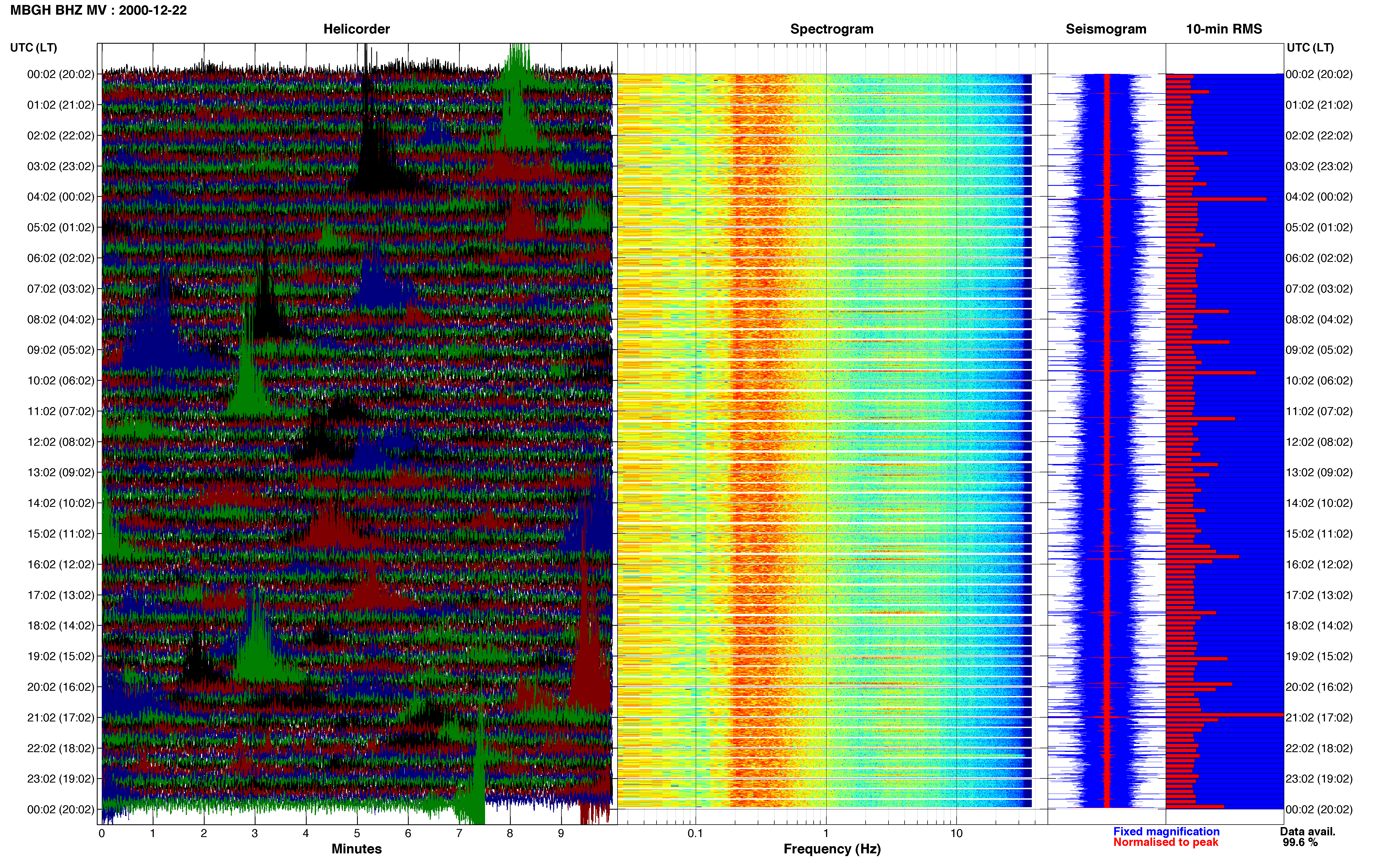
Task: Click the 'Data avail.' label
Action: [x=1308, y=831]
